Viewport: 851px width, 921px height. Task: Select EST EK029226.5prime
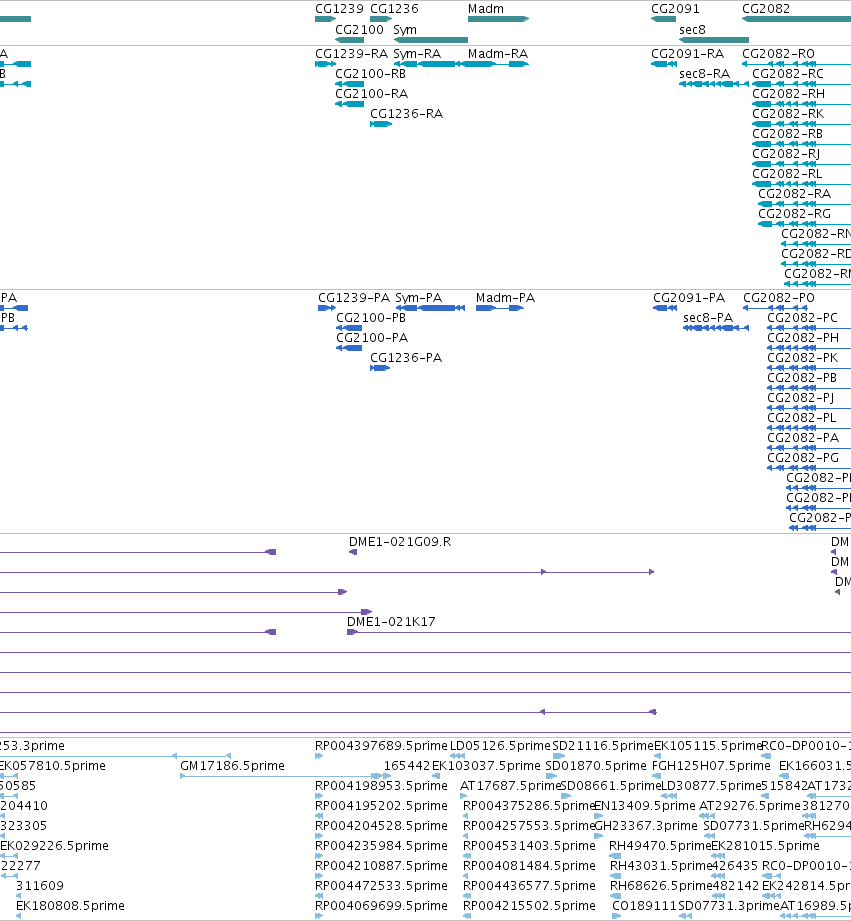click(9, 856)
